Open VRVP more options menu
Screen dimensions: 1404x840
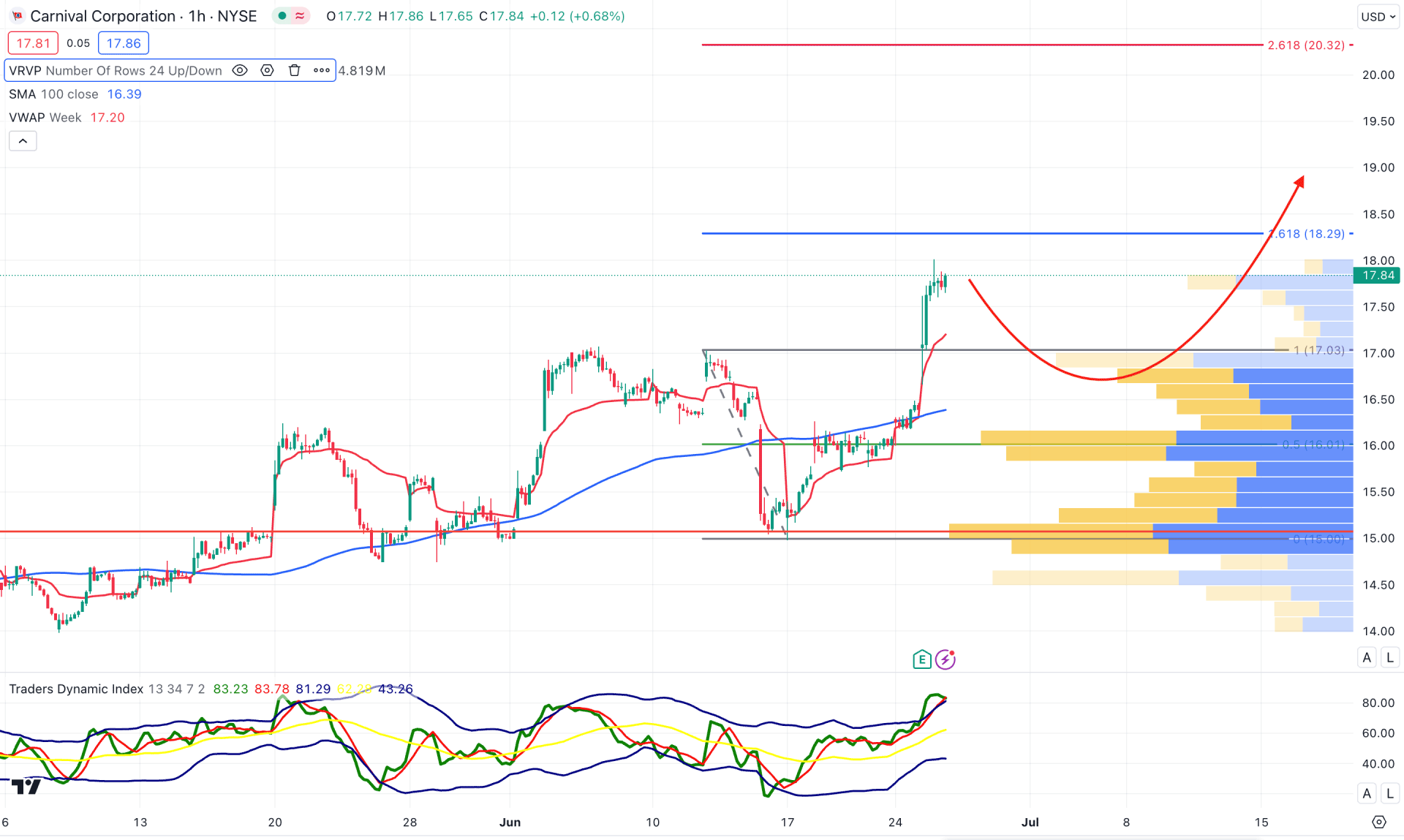click(321, 71)
